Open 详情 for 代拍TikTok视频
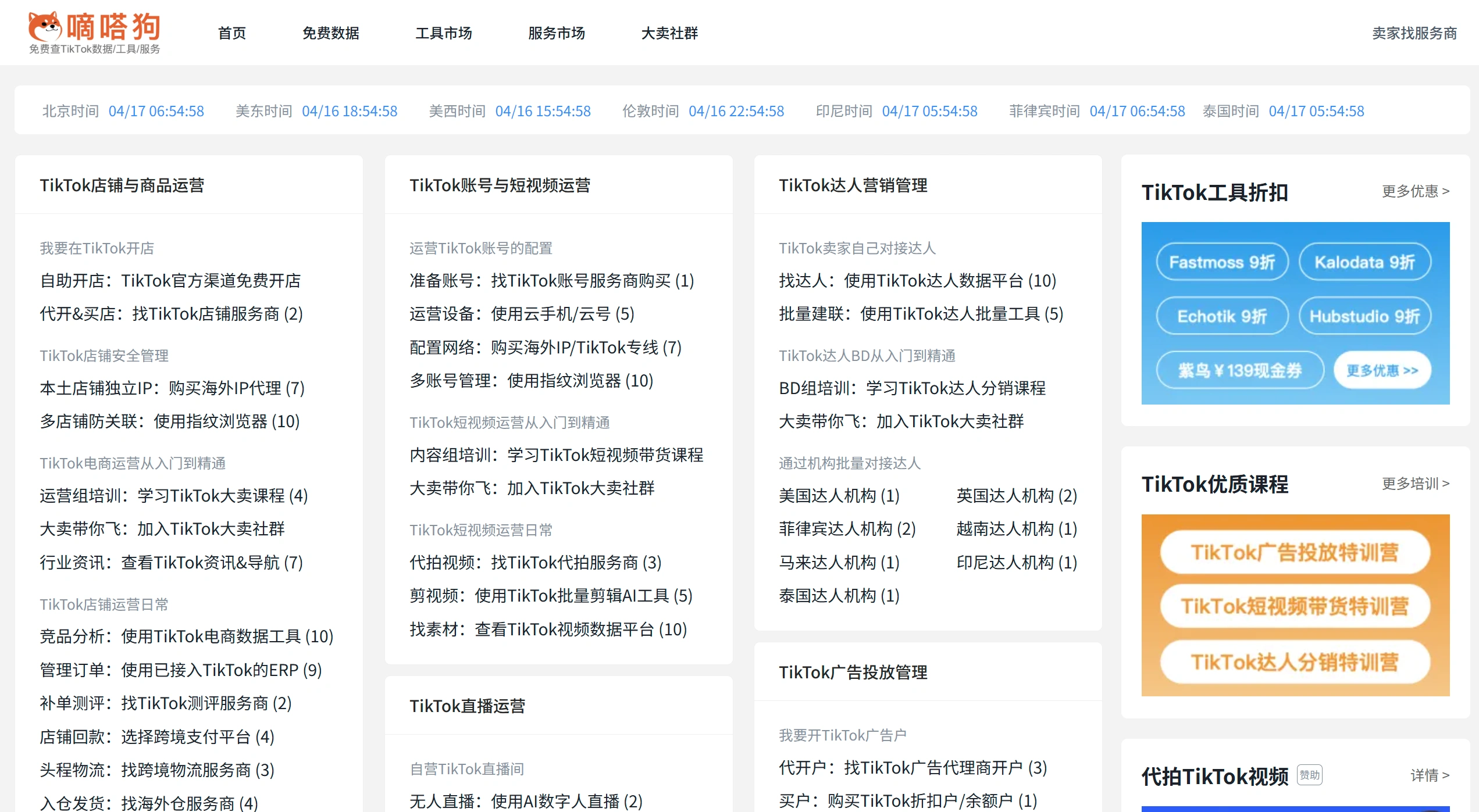 pyautogui.click(x=1430, y=775)
